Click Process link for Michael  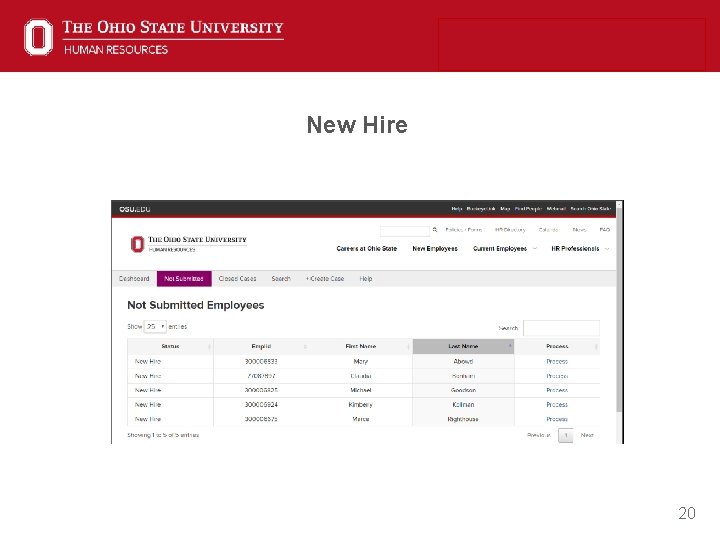point(557,390)
